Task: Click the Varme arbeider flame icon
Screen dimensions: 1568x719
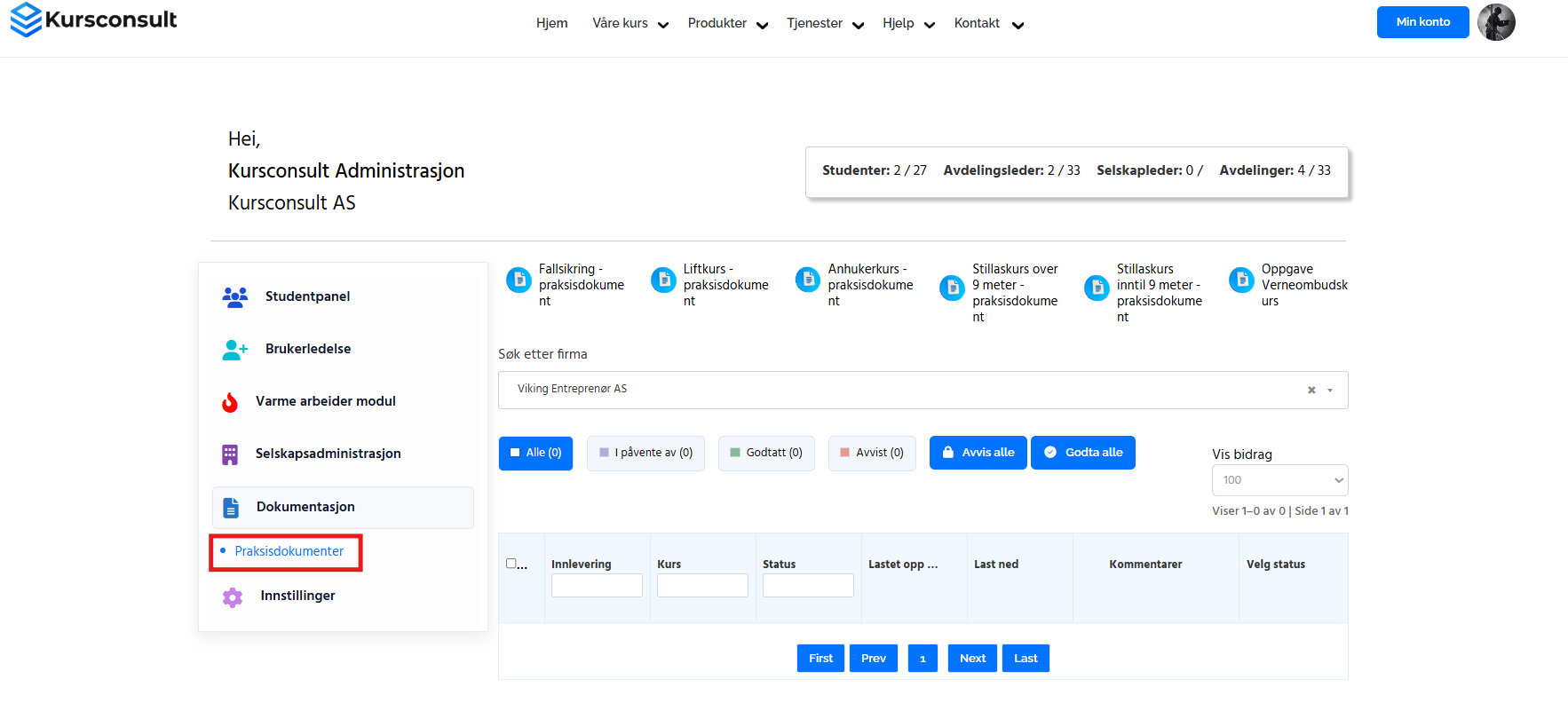Action: click(230, 402)
